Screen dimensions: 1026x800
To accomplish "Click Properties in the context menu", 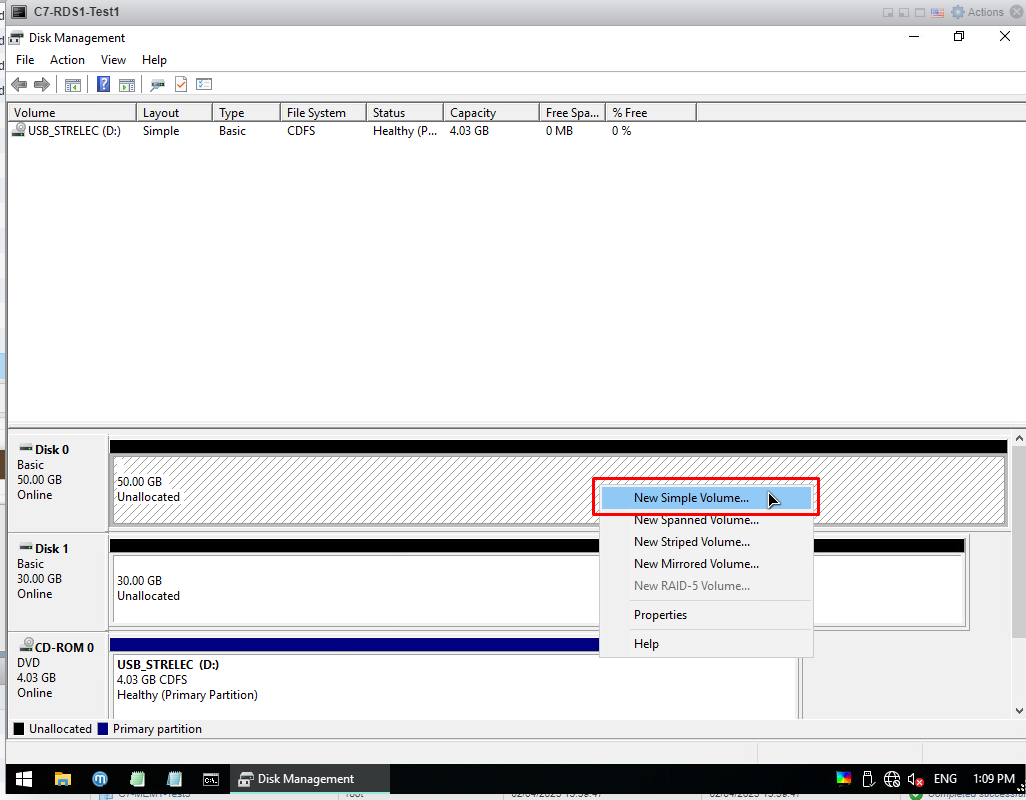I will point(660,615).
